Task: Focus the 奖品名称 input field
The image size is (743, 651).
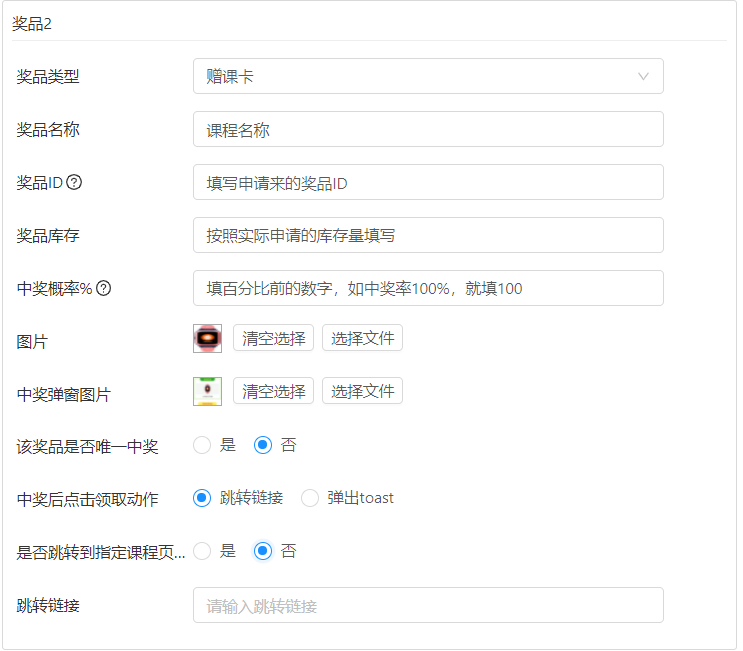Action: (x=428, y=129)
